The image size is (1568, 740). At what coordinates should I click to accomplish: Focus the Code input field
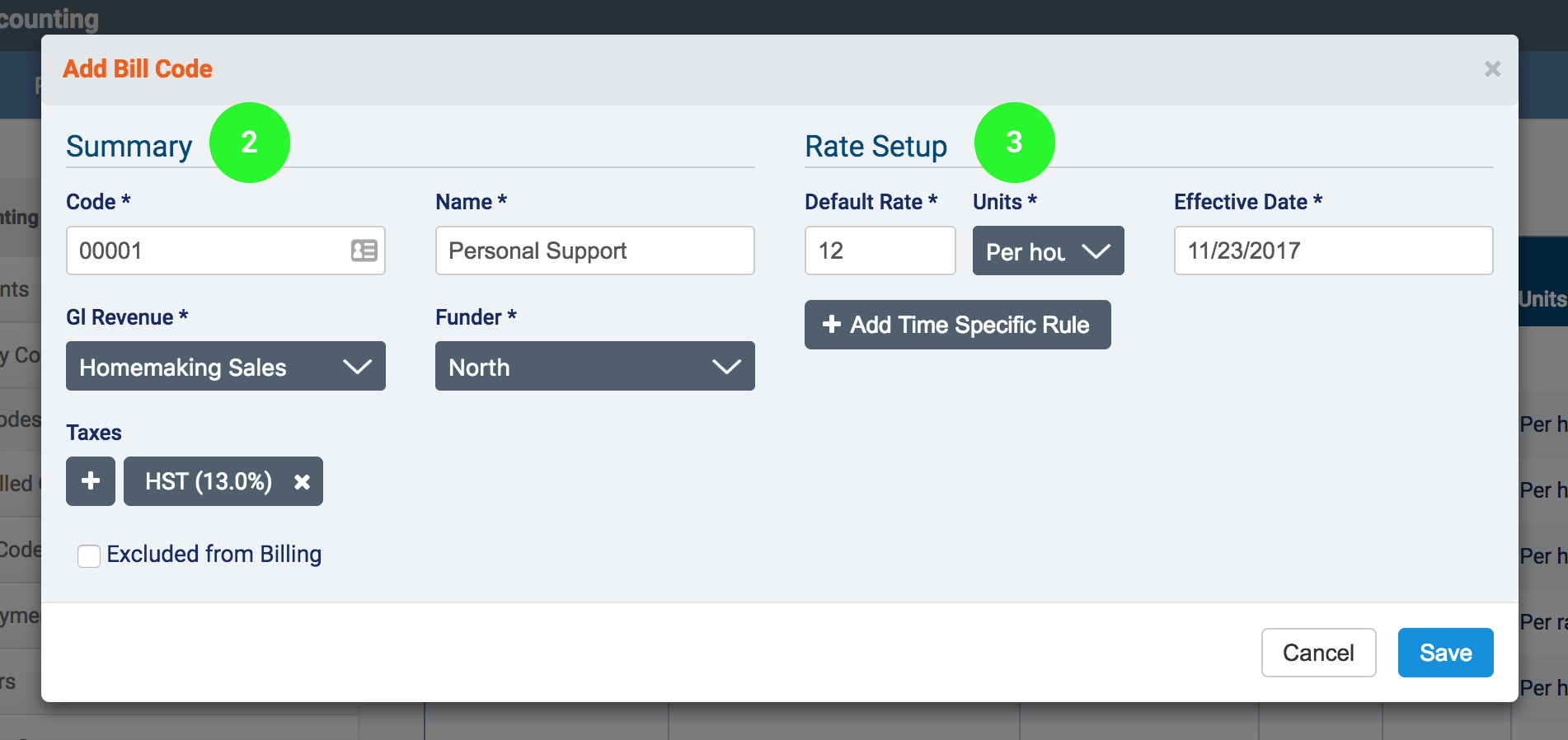[x=206, y=251]
